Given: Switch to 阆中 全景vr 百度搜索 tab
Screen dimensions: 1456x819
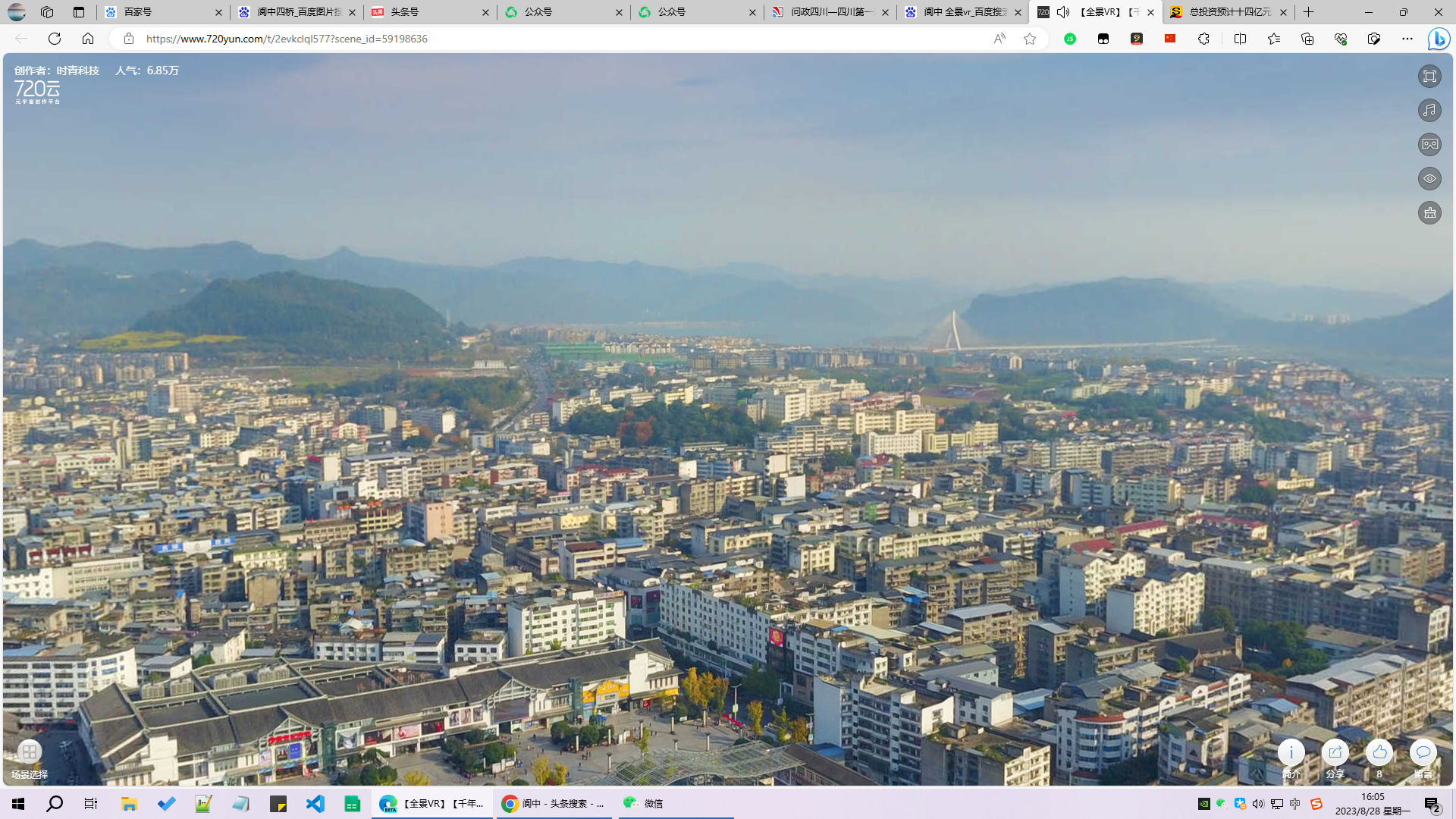Looking at the screenshot, I should tap(963, 12).
